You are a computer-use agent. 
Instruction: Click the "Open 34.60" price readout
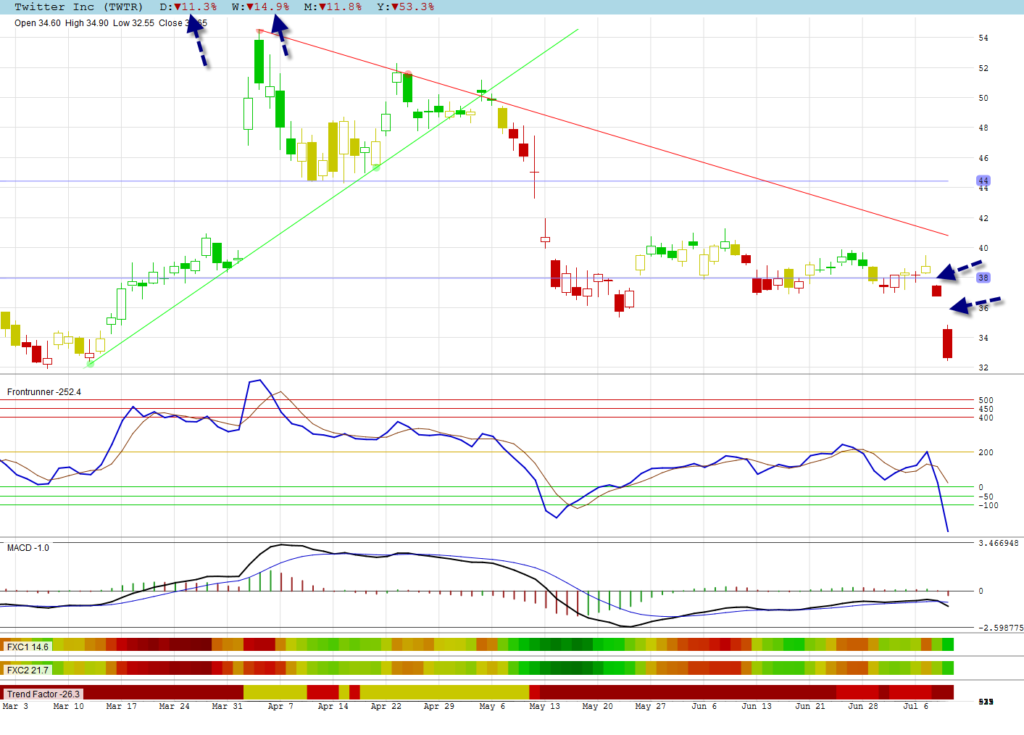click(x=37, y=23)
